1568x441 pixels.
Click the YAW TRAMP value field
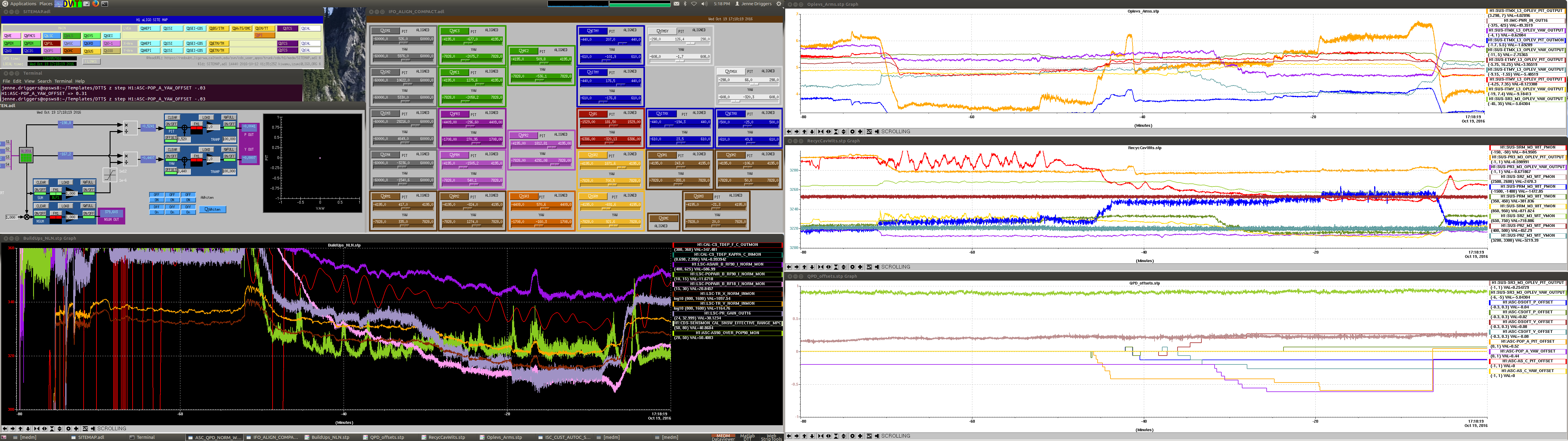[x=229, y=171]
